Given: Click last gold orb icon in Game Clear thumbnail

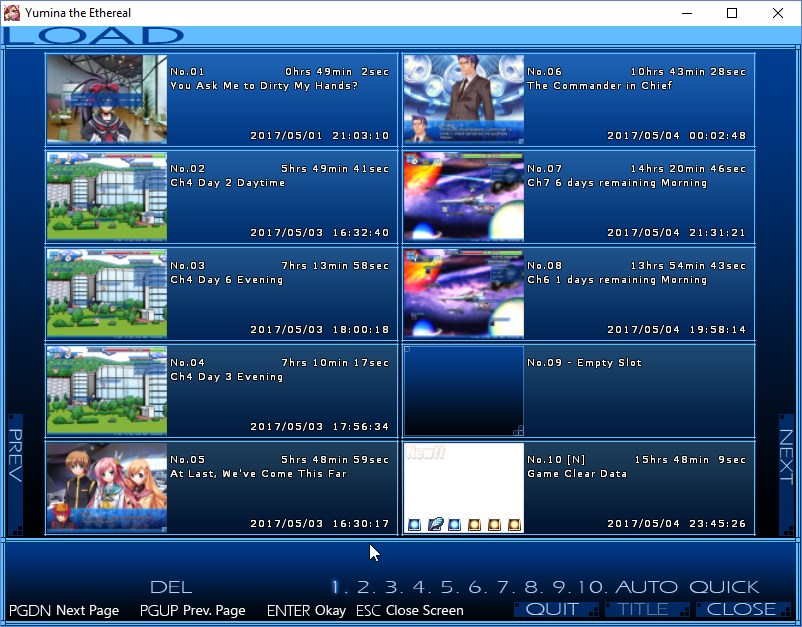Looking at the screenshot, I should tap(514, 524).
